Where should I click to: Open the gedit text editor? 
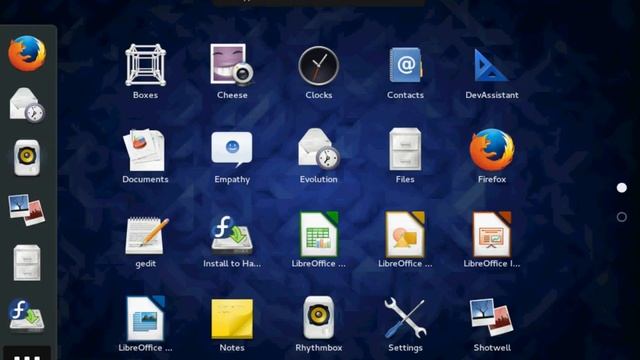click(x=146, y=235)
